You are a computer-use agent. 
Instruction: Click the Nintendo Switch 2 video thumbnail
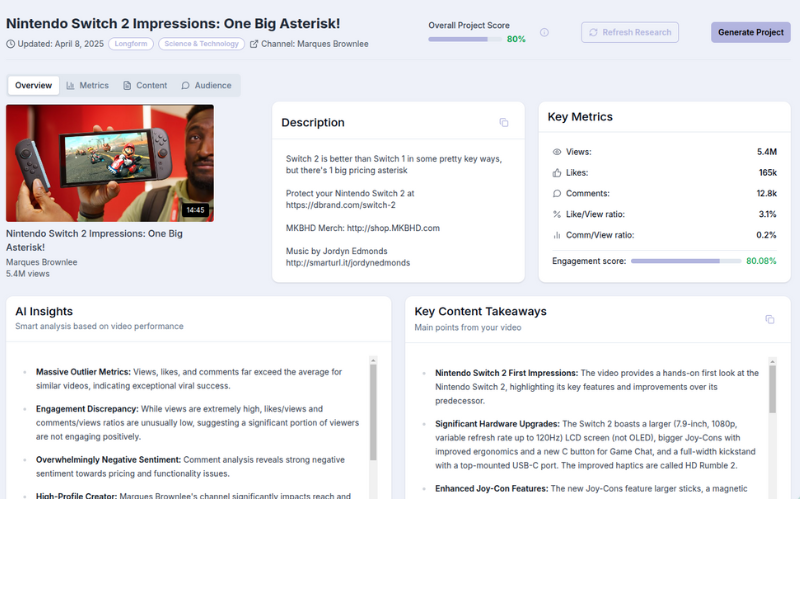110,163
